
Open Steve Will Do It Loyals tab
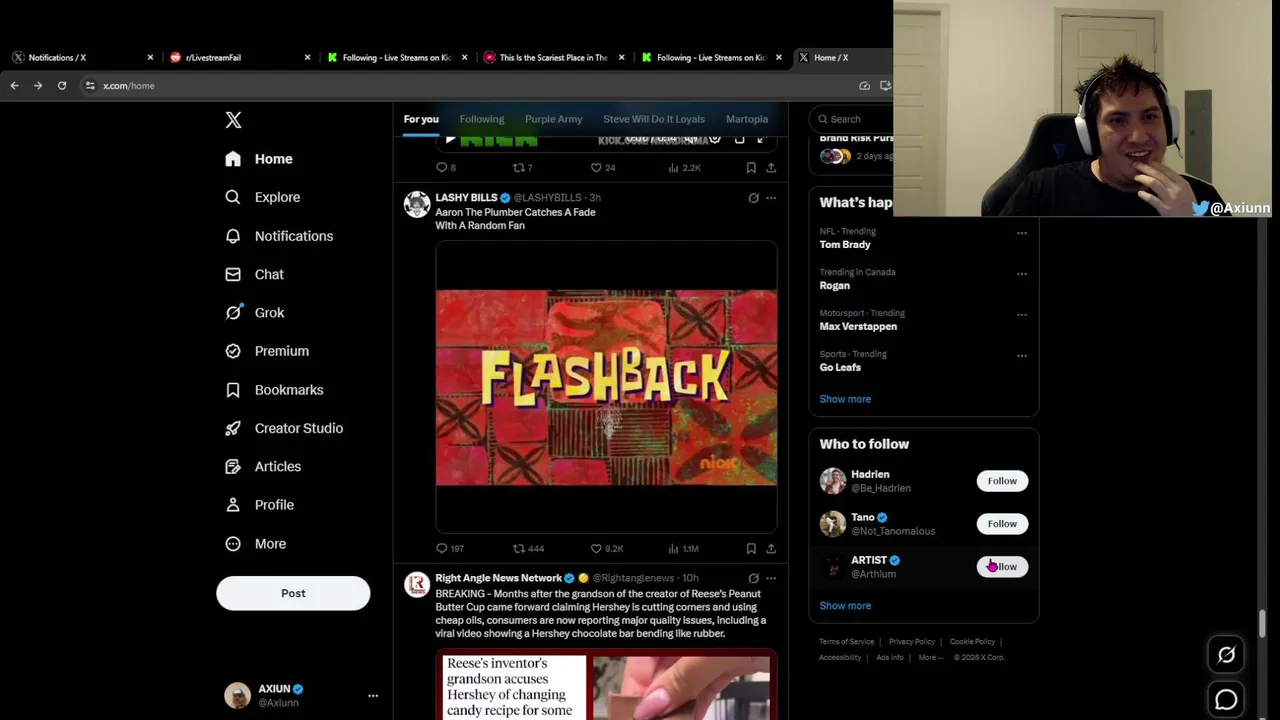(654, 119)
